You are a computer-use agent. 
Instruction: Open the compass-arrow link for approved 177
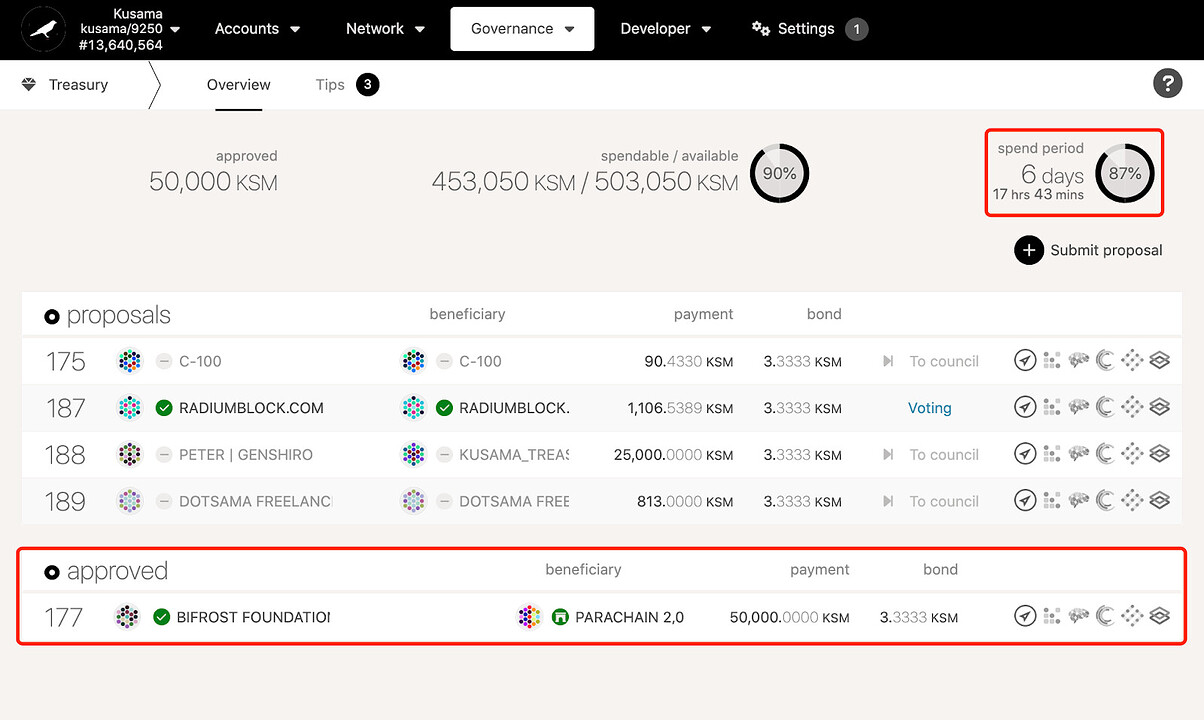(x=1025, y=616)
